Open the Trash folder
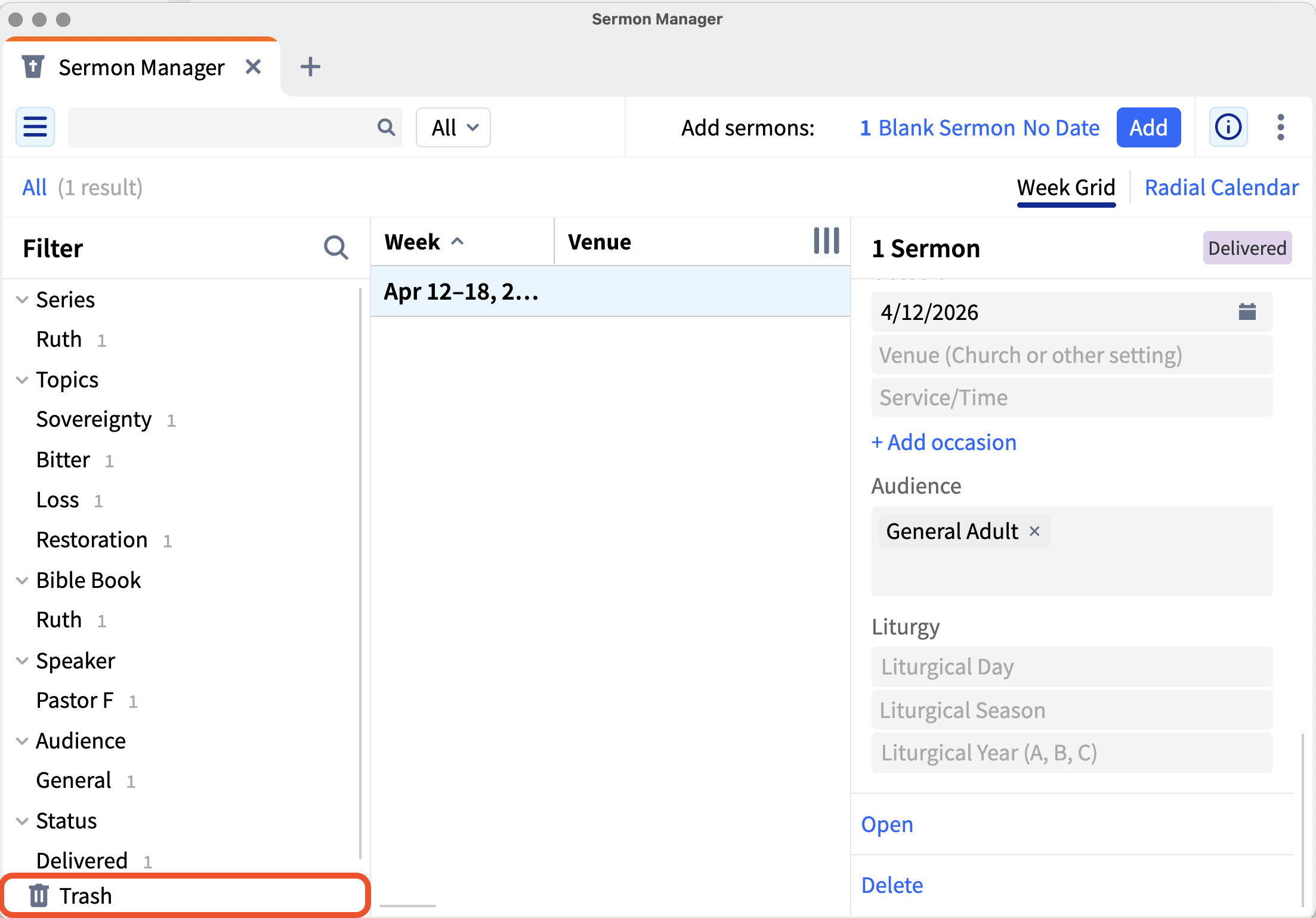Image resolution: width=1316 pixels, height=918 pixels. click(186, 895)
